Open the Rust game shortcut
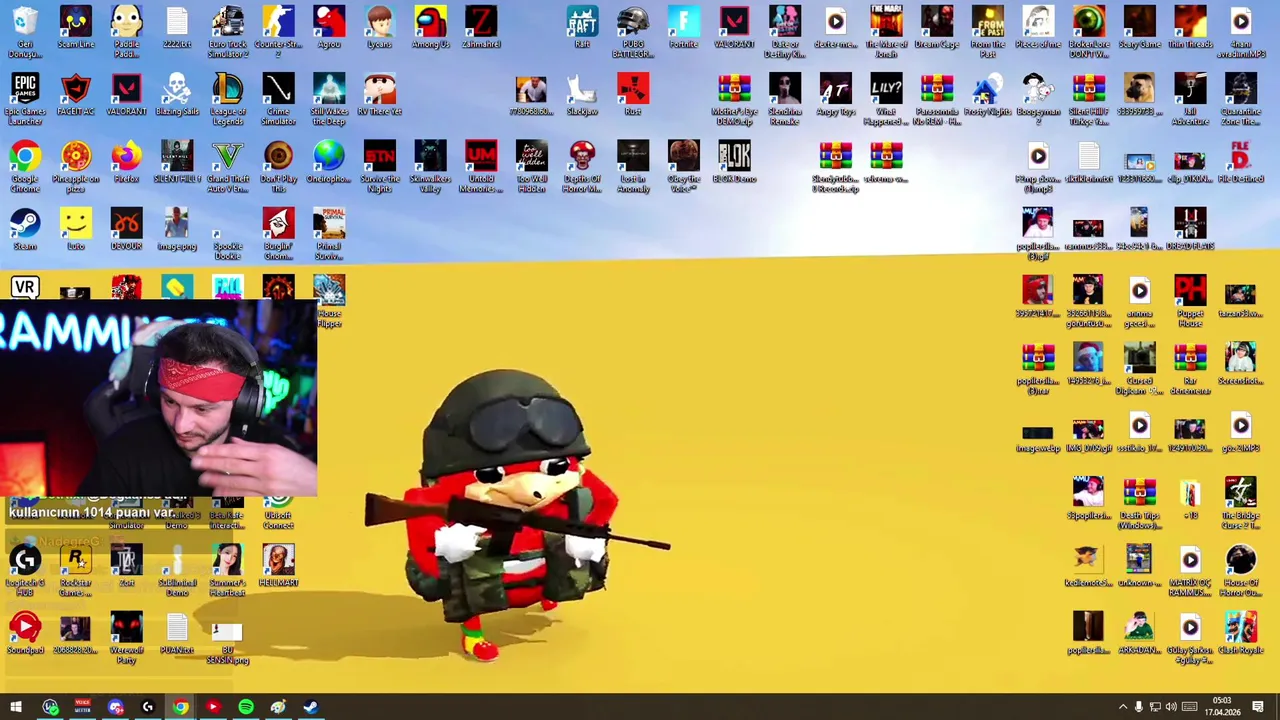This screenshot has width=1280, height=720. coord(633,94)
